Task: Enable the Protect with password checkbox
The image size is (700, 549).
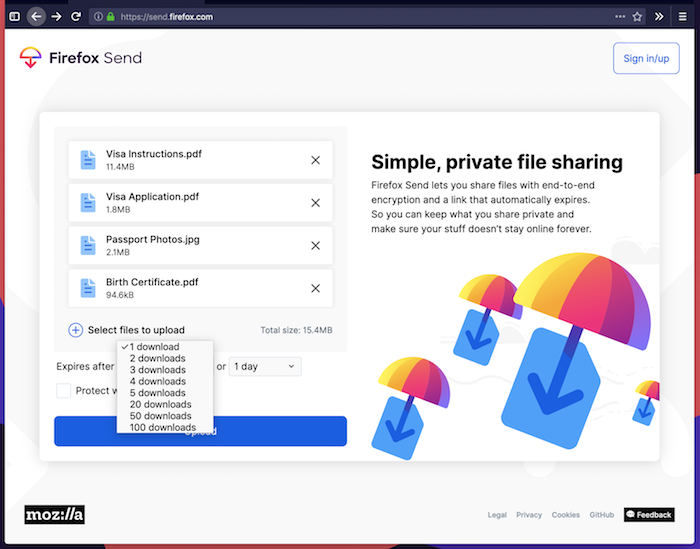Action: (x=63, y=391)
